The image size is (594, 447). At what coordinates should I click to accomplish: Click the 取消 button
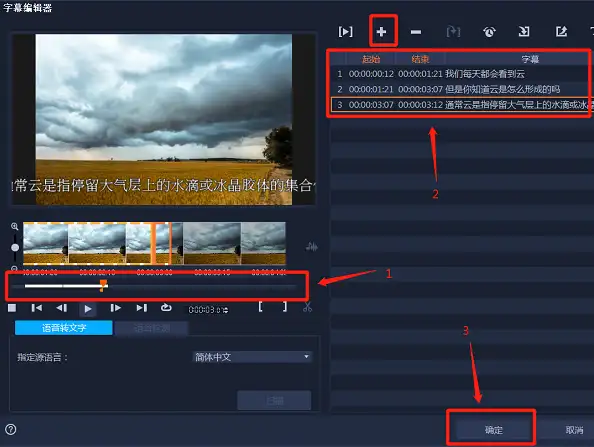(x=574, y=430)
